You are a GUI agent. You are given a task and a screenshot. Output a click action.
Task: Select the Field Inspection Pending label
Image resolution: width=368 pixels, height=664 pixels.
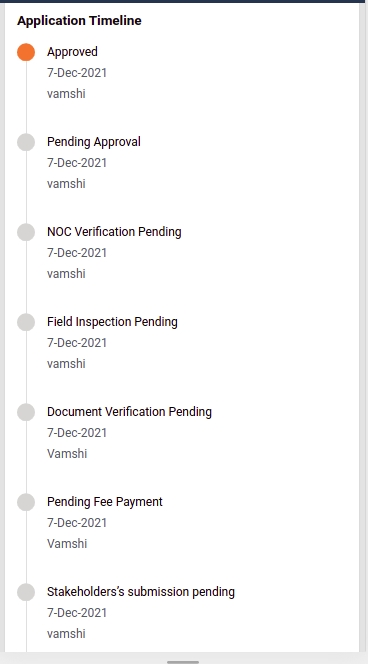pos(112,322)
